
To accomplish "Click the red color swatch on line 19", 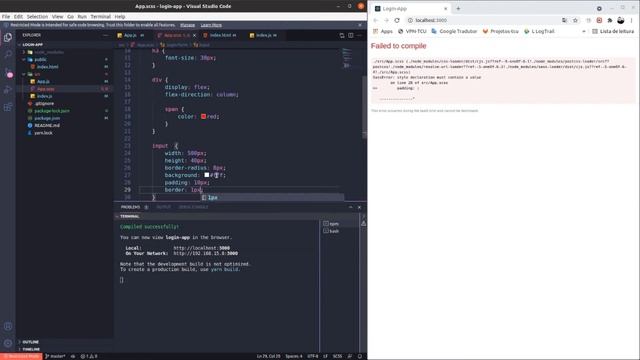I will coord(203,116).
